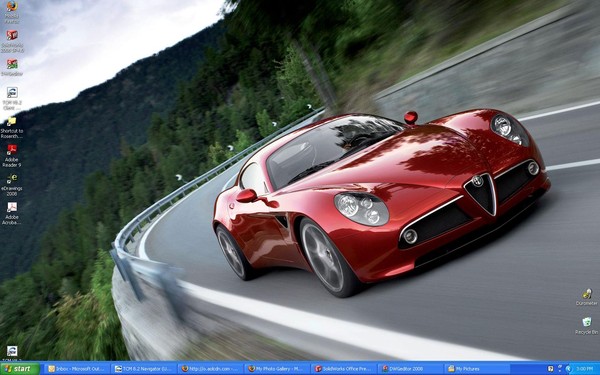This screenshot has height=375, width=600.
Task: Switch to TCM 8.2 Navigator taskbar window
Action: [x=144, y=369]
